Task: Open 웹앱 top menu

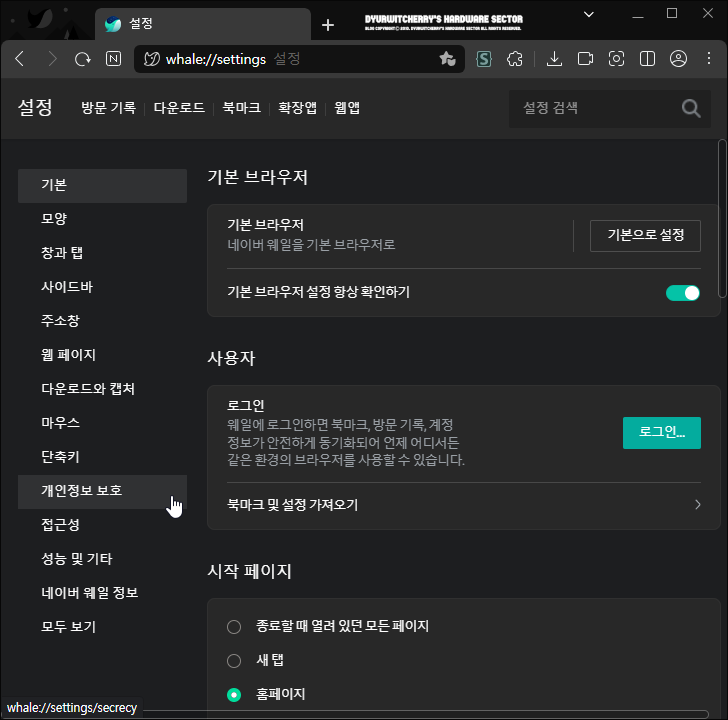Action: click(347, 108)
